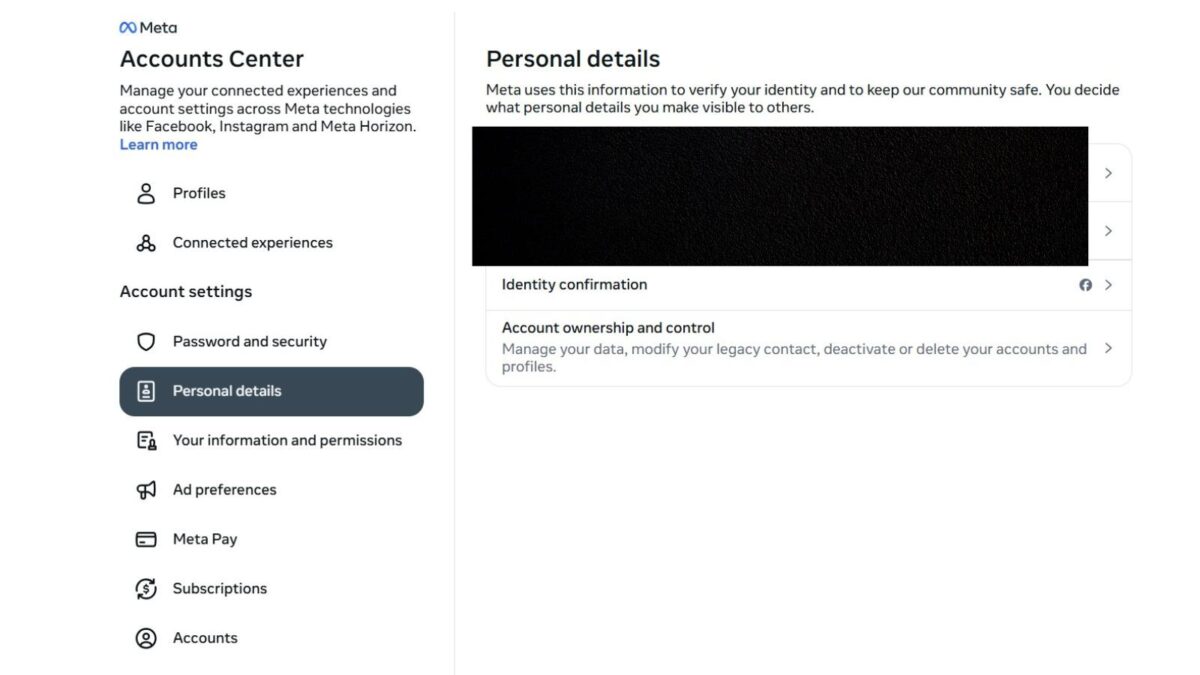Click the Password and security shield icon
The width and height of the screenshot is (1200, 675).
coord(146,342)
